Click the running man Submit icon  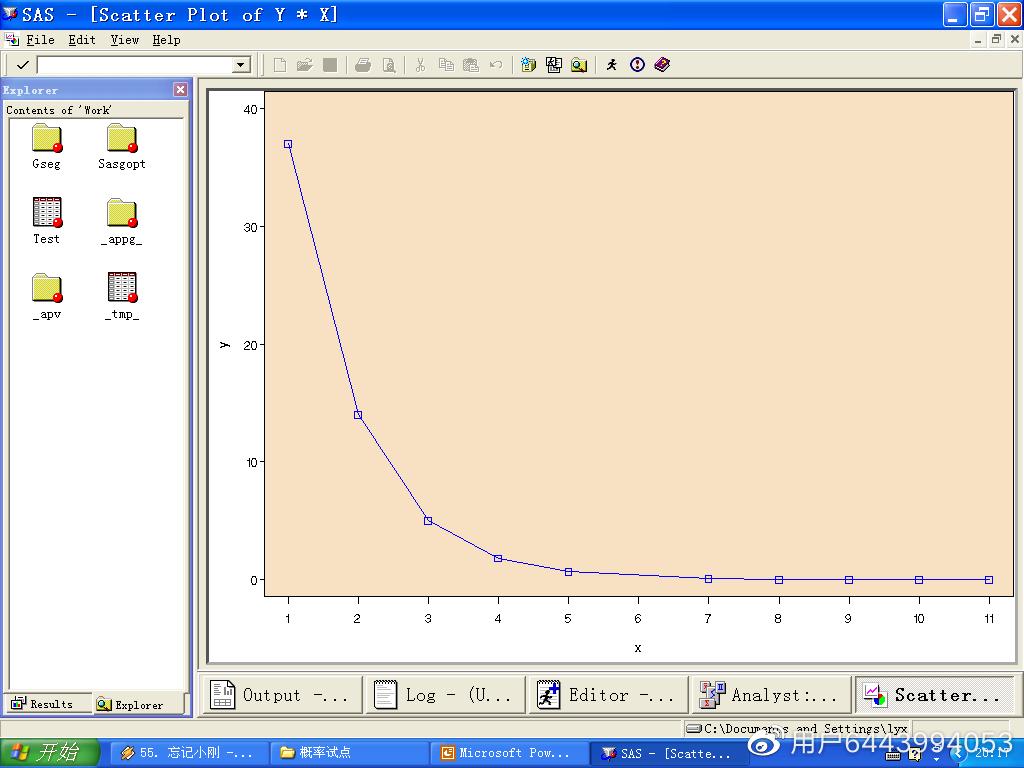pos(612,65)
